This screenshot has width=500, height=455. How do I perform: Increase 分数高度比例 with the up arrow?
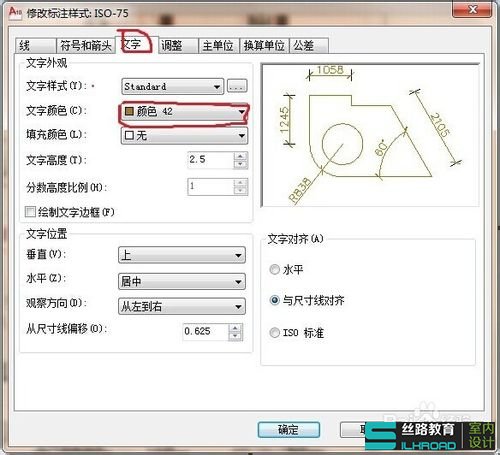[x=240, y=183]
